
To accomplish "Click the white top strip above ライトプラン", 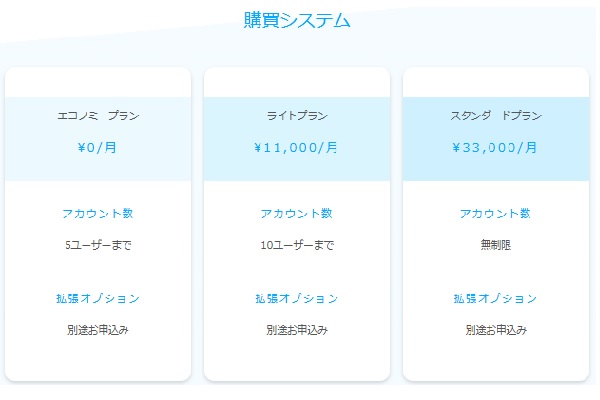I will [296, 83].
